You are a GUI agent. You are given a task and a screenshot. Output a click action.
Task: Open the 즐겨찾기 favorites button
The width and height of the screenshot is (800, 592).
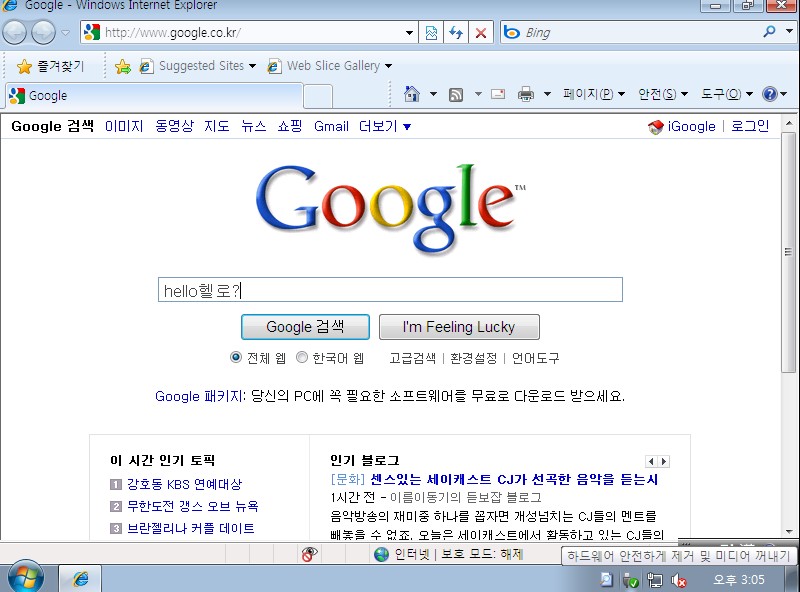point(51,66)
